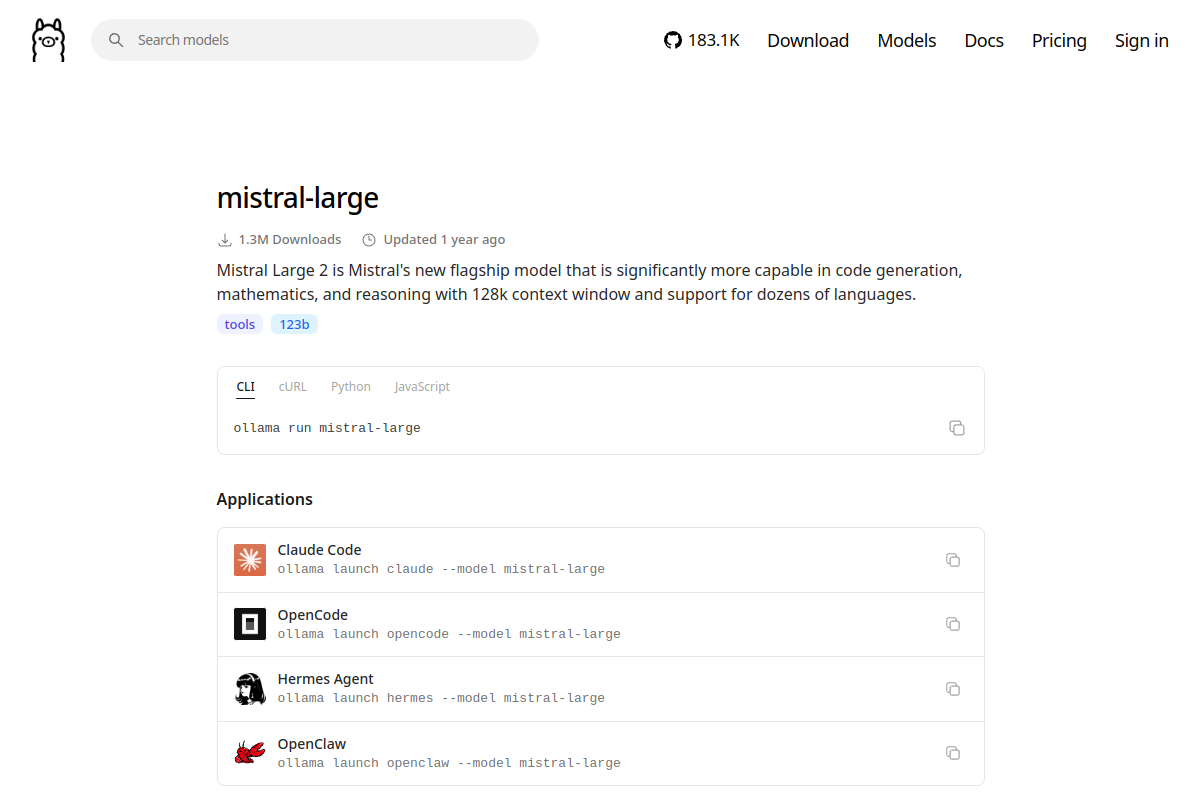Copy the OpenClaw launch command
Viewport: 1200px width, 800px height.
pyautogui.click(x=953, y=753)
